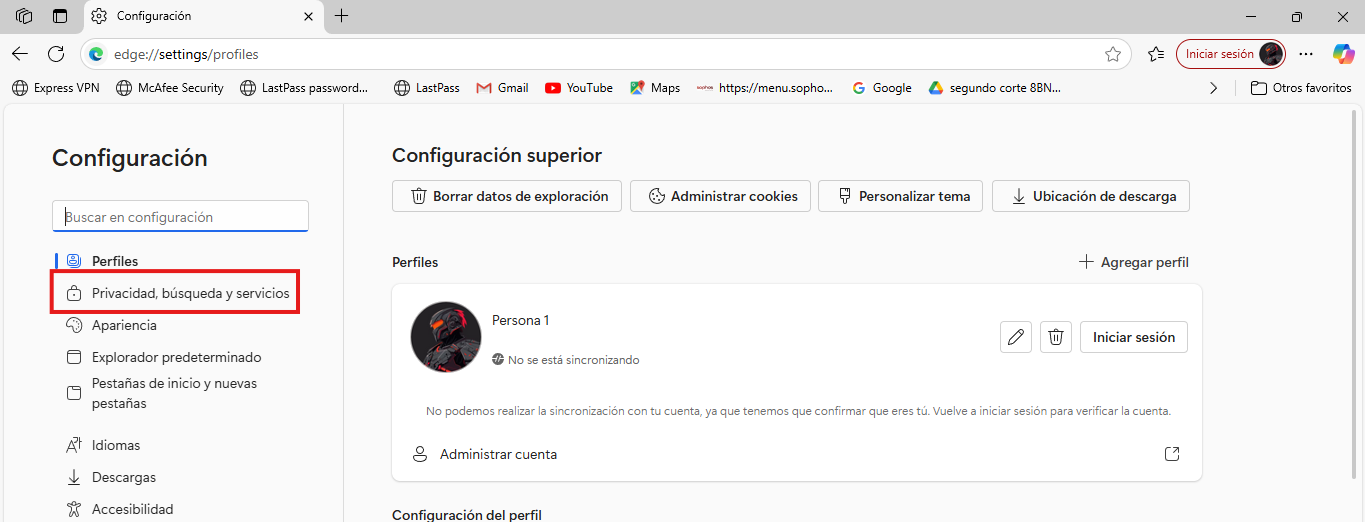Click the Persona 1 avatar image
Screen dimensions: 1365x522
point(446,337)
